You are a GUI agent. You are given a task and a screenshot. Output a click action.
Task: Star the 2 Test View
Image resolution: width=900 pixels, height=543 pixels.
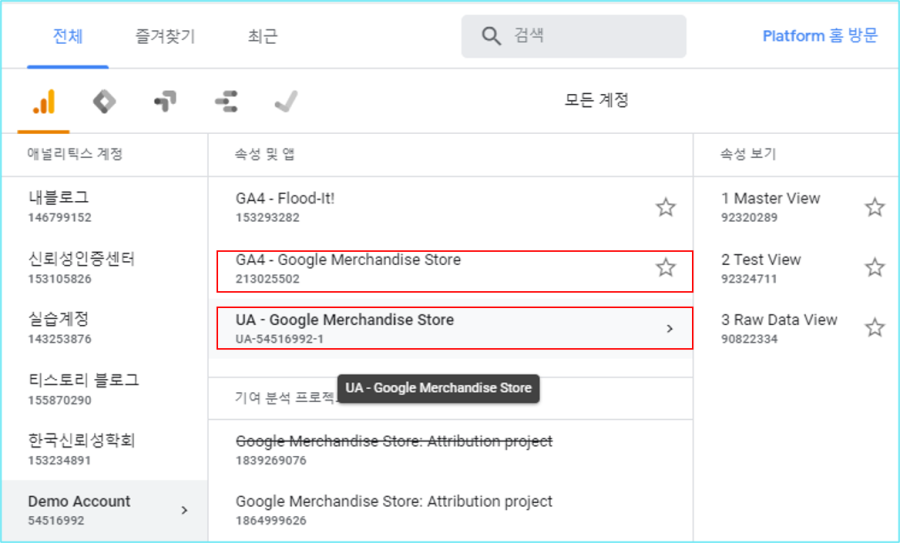pos(875,267)
